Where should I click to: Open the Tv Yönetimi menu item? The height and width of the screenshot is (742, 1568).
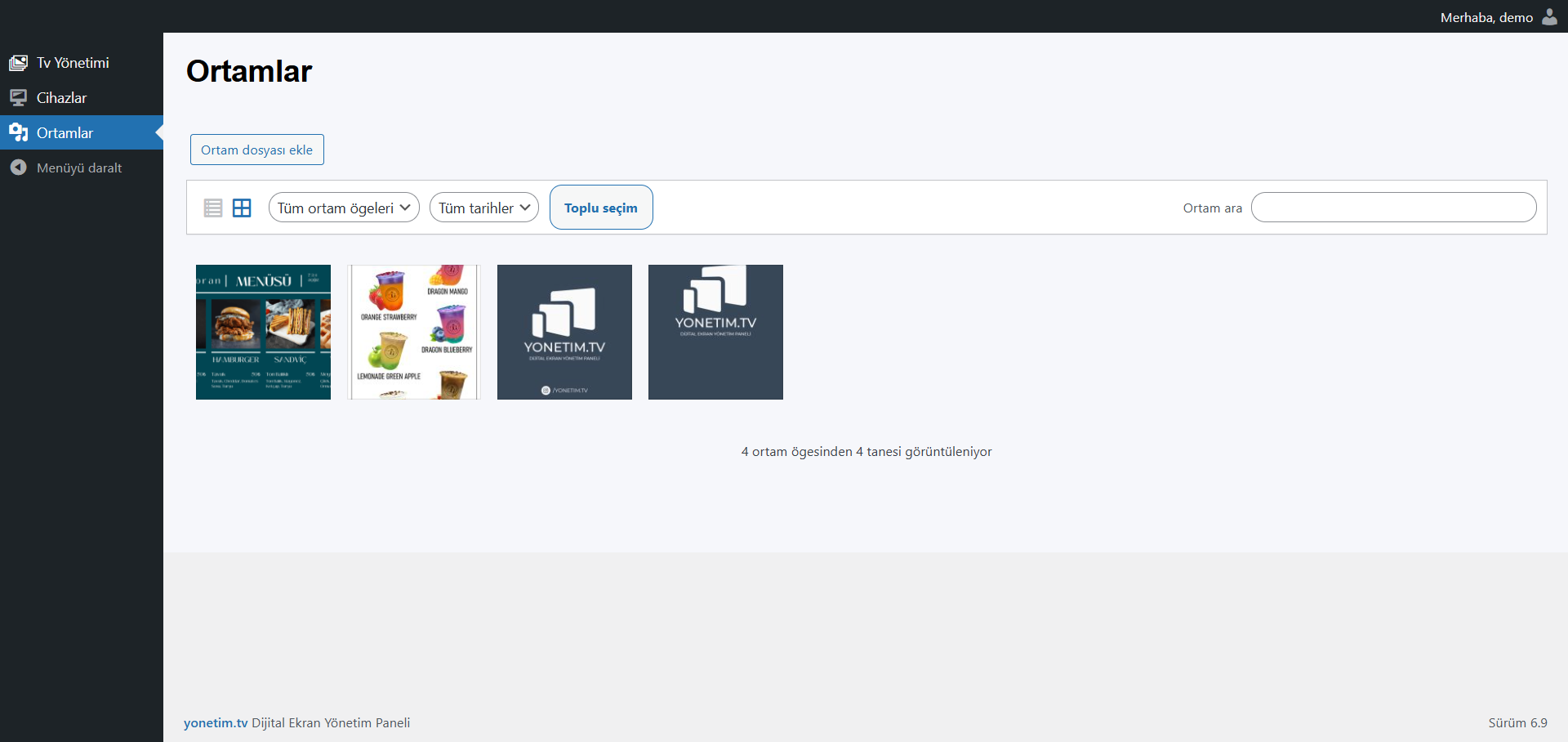coord(73,63)
